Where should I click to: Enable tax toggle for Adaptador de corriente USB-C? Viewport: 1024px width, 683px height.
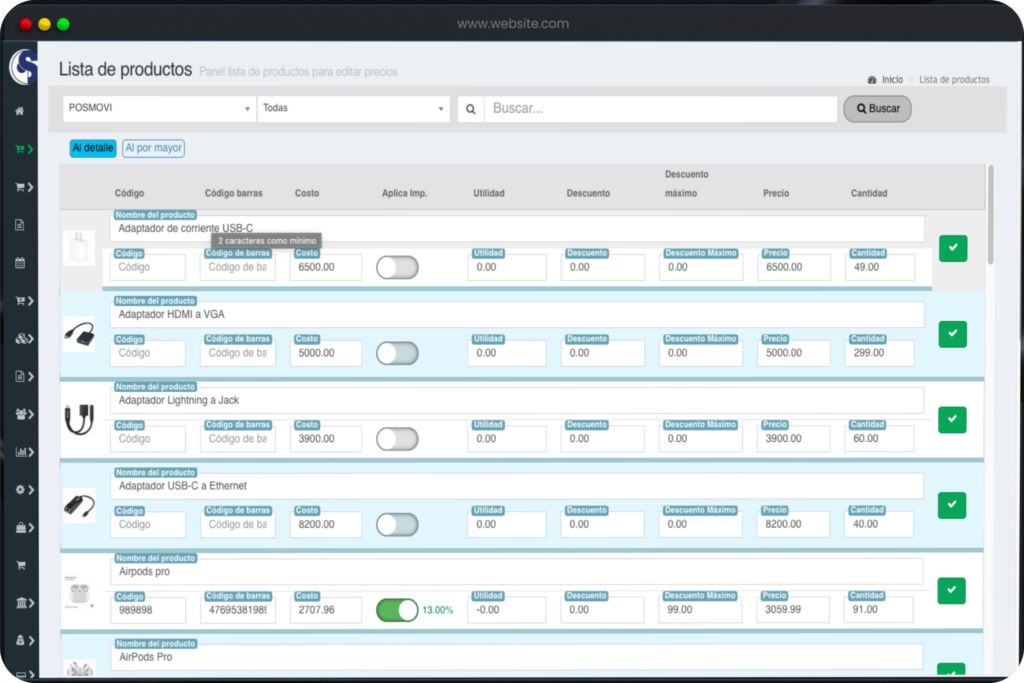397,268
